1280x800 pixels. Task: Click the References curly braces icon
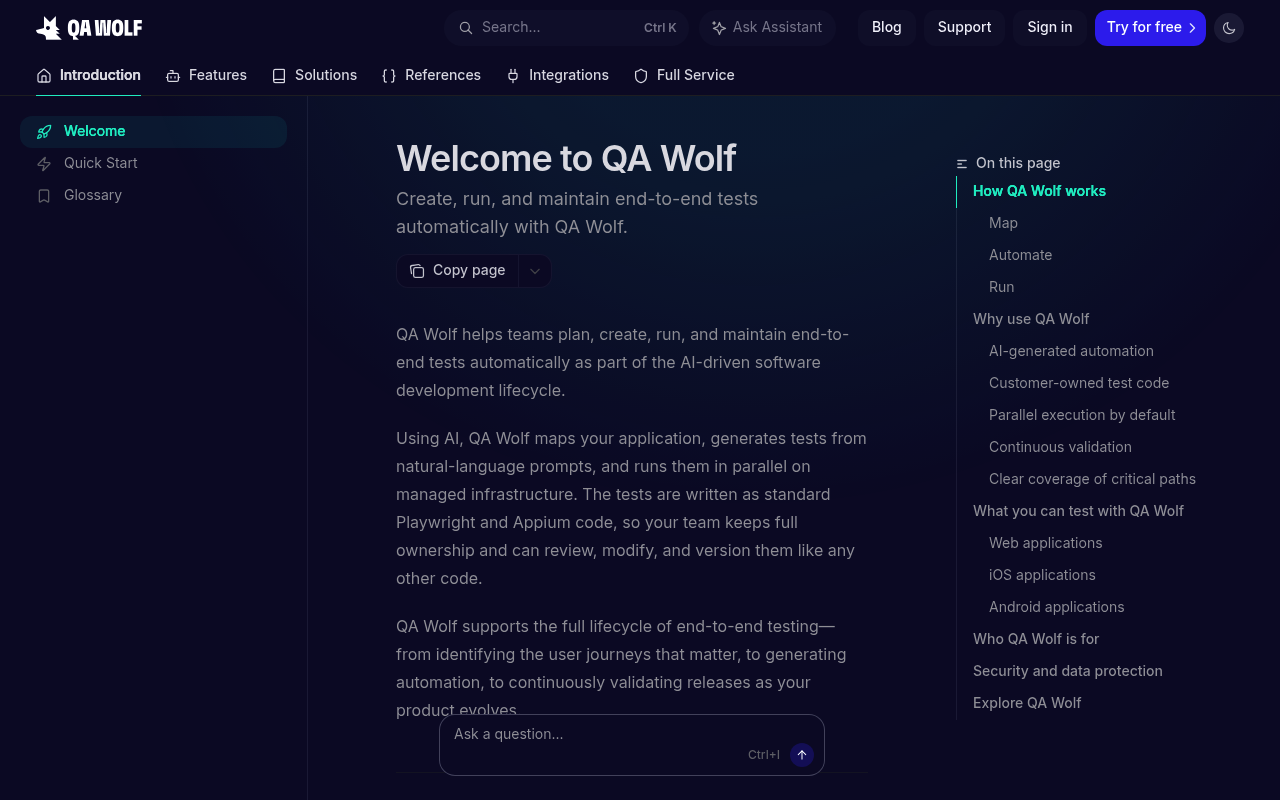tap(389, 76)
